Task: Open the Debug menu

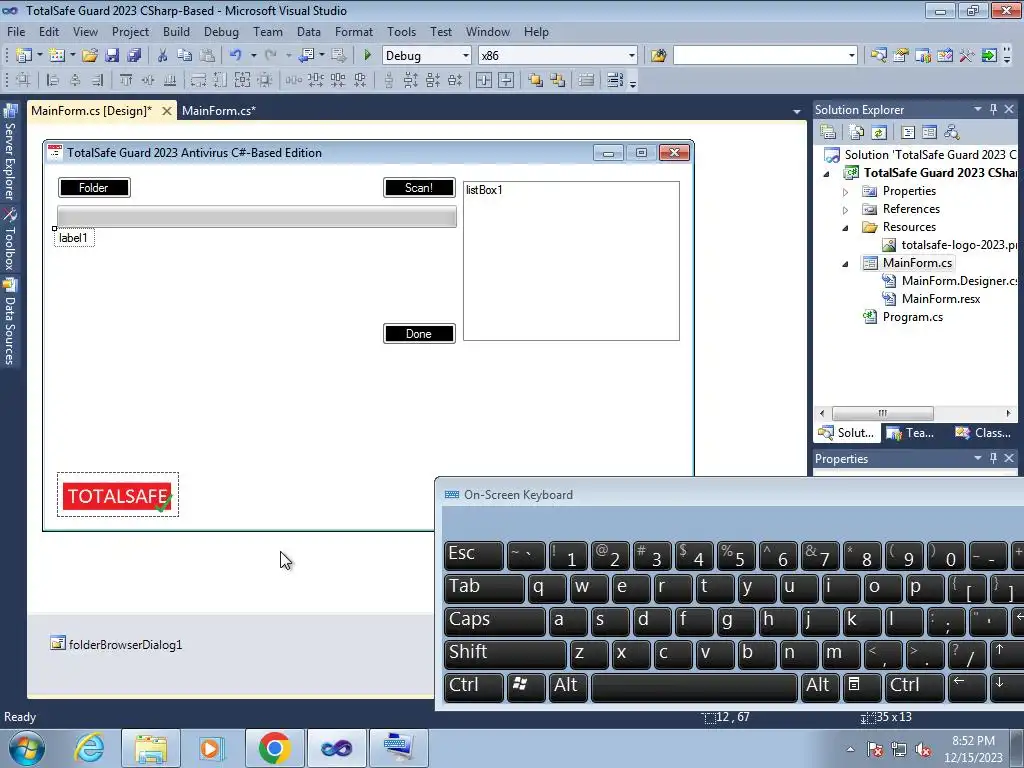Action: tap(221, 31)
